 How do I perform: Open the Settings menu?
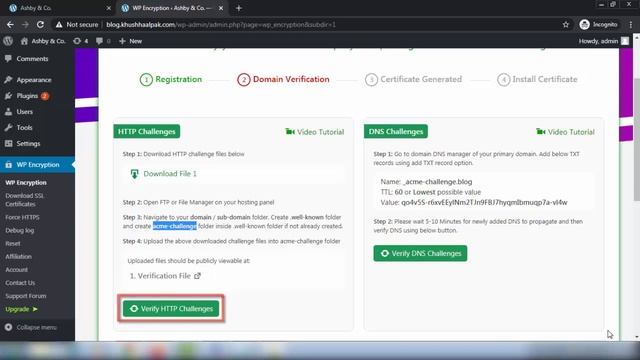pyautogui.click(x=28, y=143)
